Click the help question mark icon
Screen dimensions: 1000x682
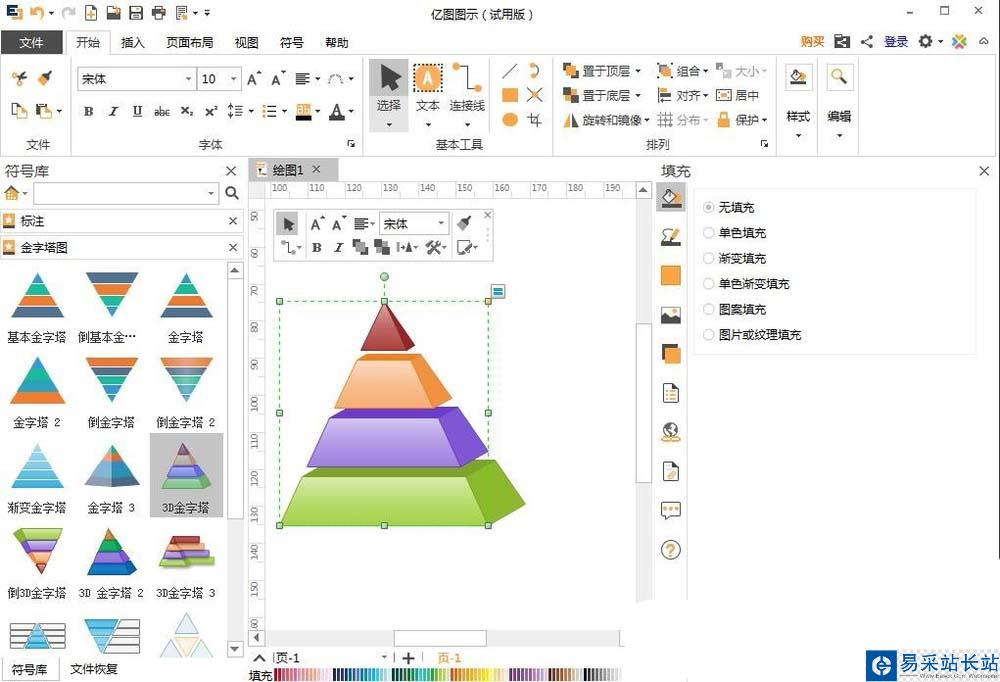tap(671, 549)
